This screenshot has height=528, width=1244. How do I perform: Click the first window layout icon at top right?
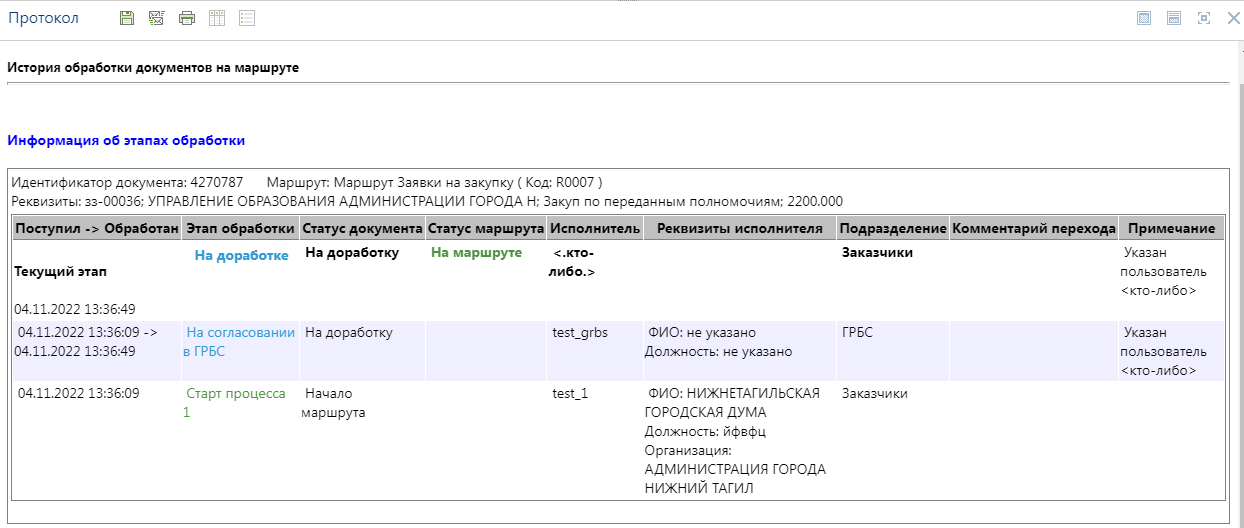coord(1144,18)
